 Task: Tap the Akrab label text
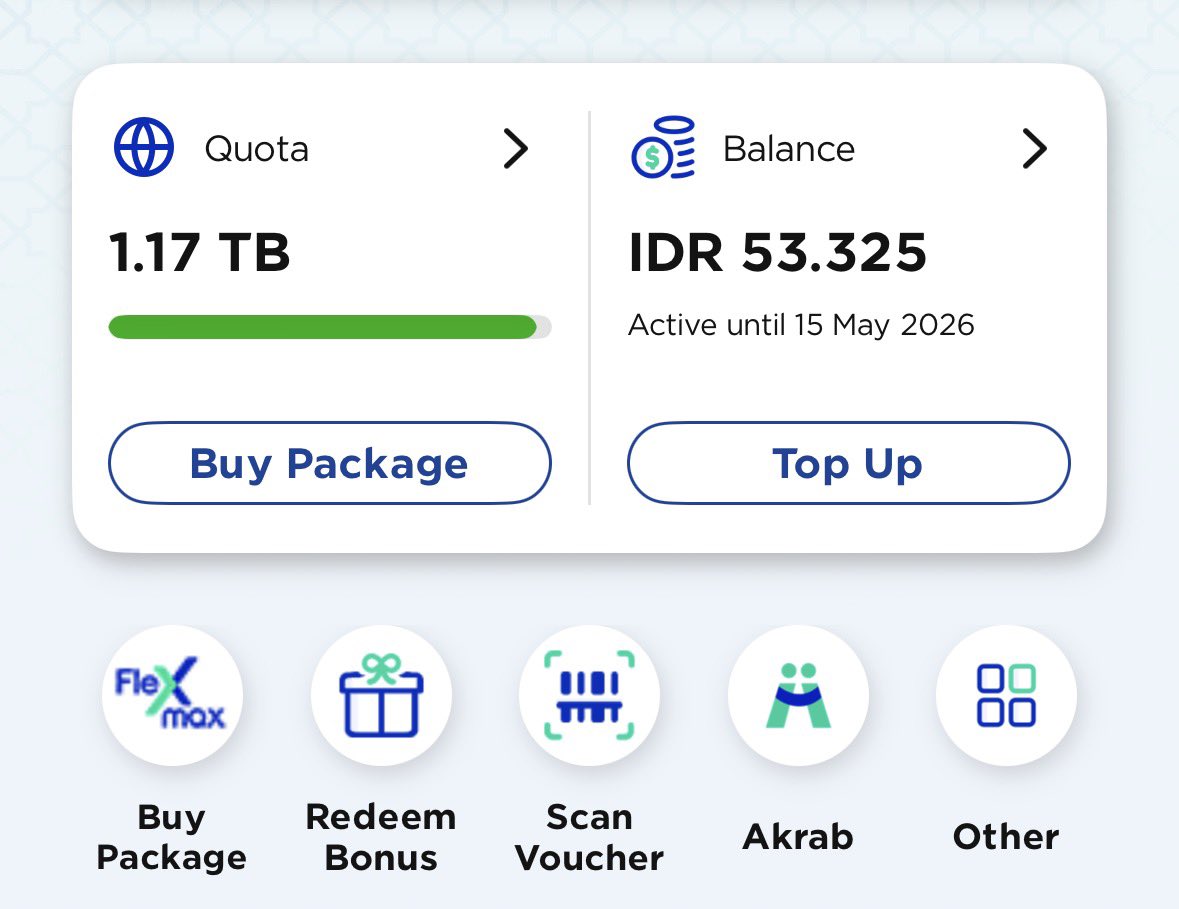coord(798,837)
